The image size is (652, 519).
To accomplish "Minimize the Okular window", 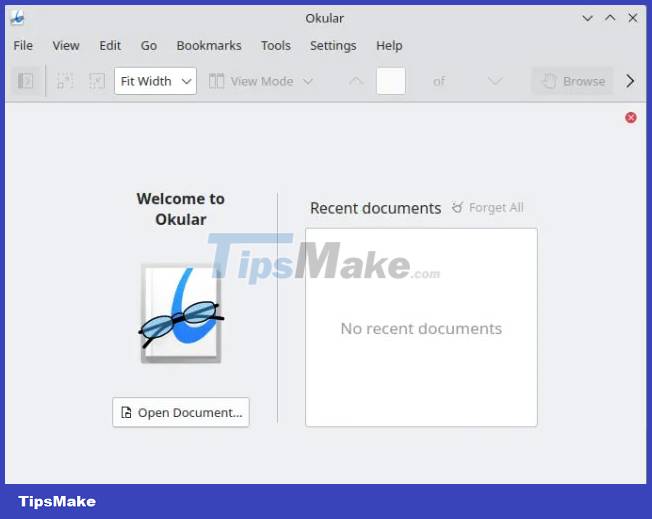I will point(587,18).
